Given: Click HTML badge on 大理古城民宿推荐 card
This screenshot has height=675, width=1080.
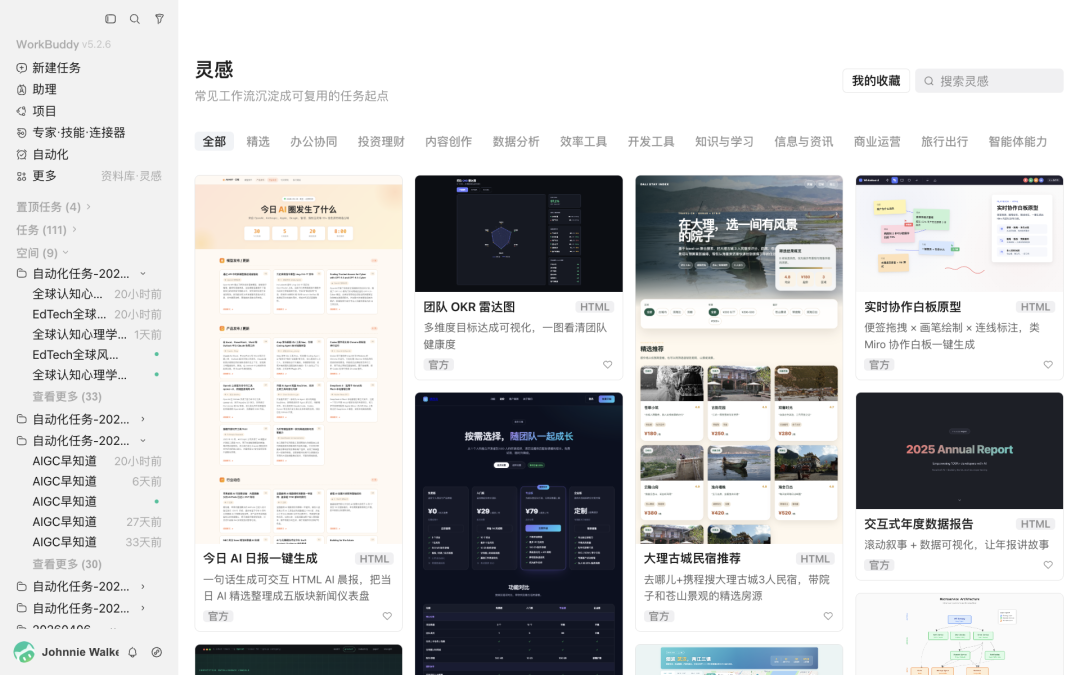Looking at the screenshot, I should point(815,559).
